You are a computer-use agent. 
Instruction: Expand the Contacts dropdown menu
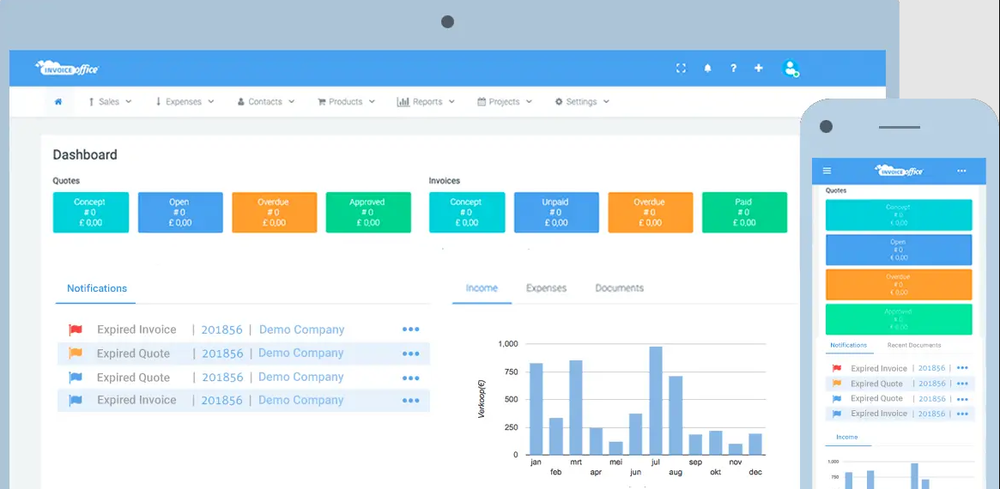click(x=266, y=101)
